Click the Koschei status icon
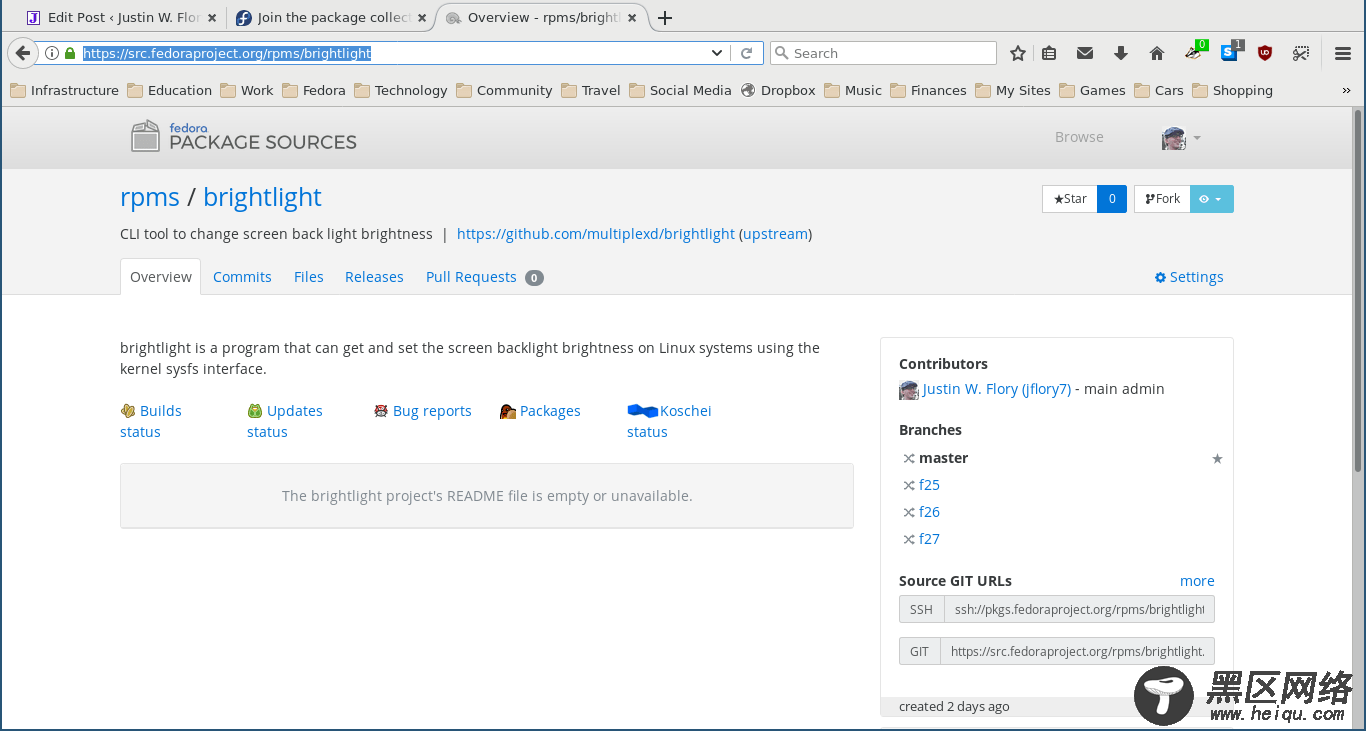 (642, 411)
